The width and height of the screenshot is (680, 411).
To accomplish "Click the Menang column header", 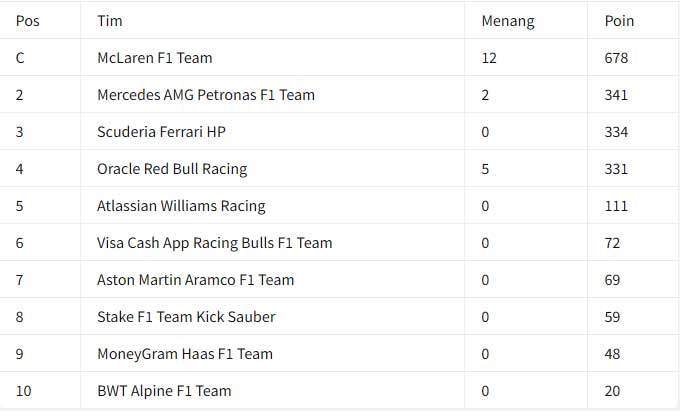I will (x=508, y=21).
